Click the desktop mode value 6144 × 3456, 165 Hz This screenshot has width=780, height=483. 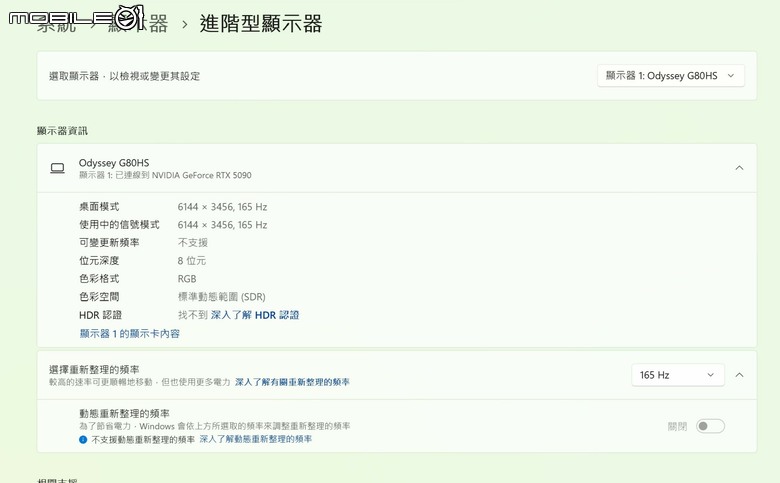pos(222,207)
